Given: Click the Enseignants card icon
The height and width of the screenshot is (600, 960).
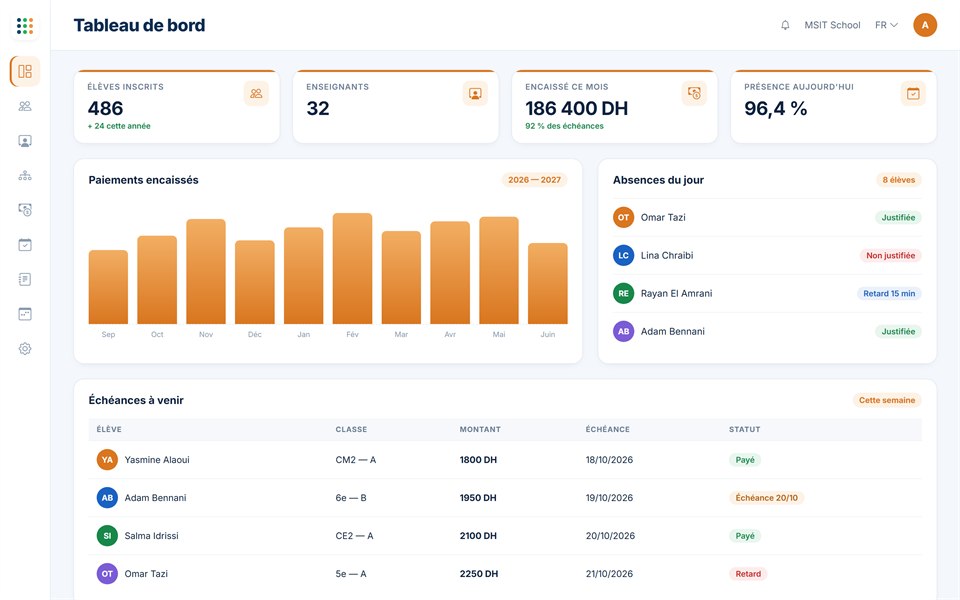Looking at the screenshot, I should [475, 94].
